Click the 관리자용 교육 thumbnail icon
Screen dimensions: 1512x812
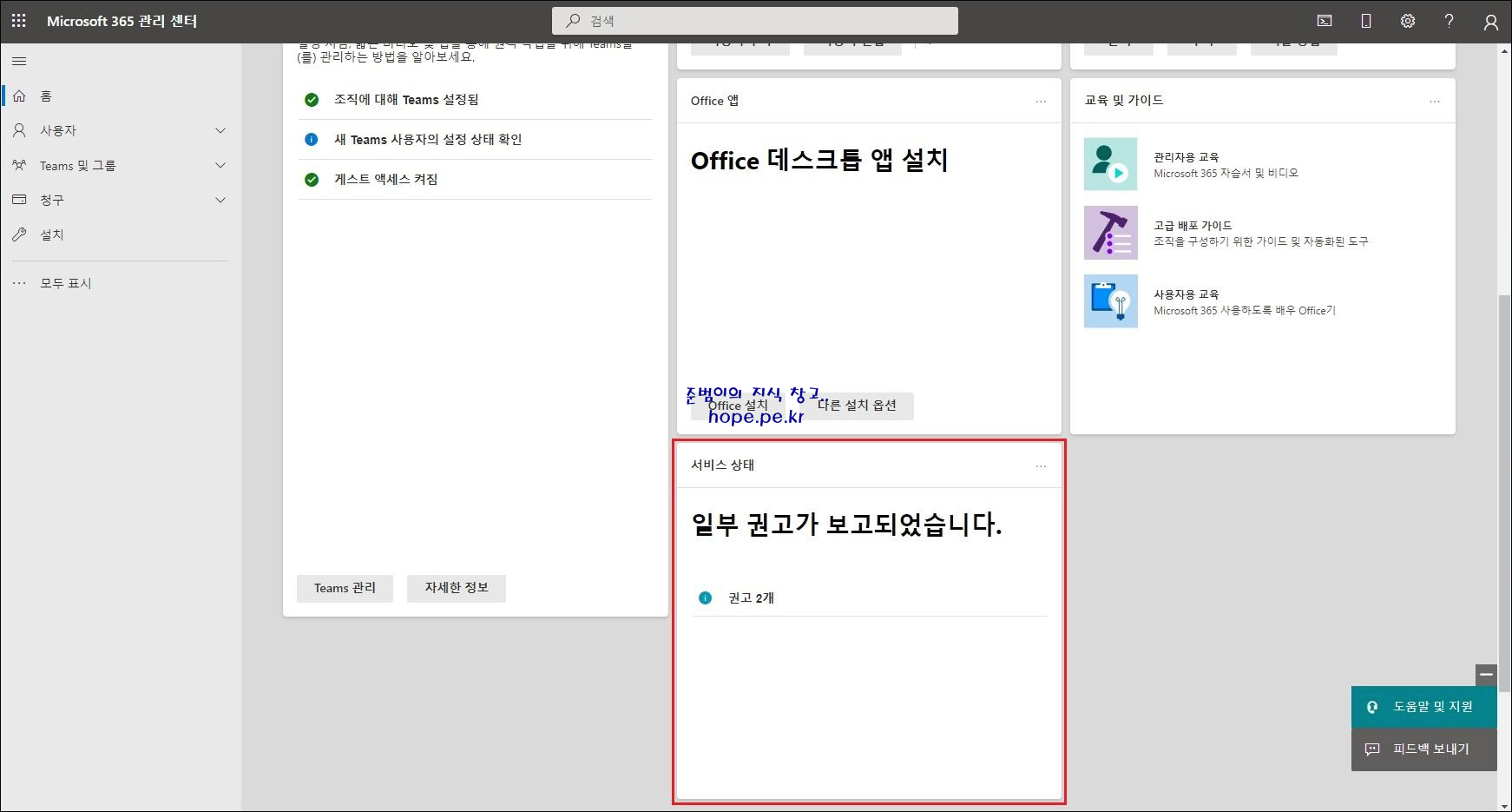tap(1110, 164)
